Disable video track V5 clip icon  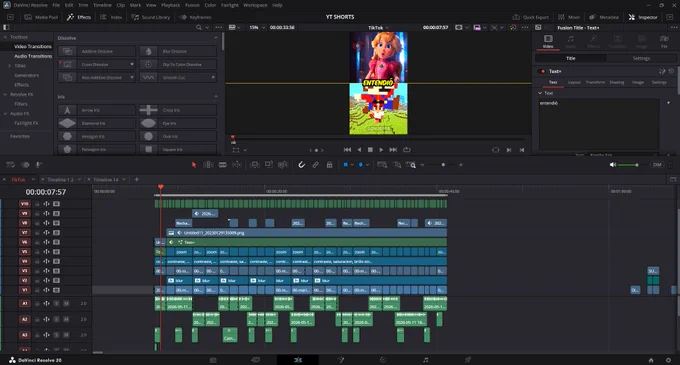tap(56, 252)
